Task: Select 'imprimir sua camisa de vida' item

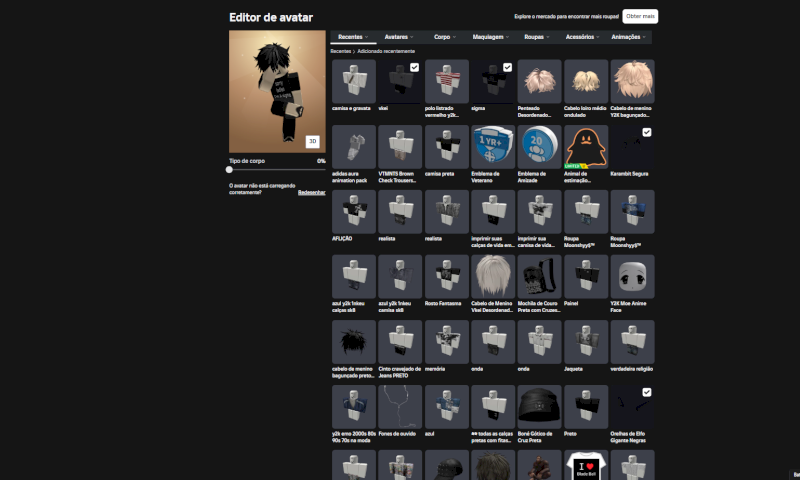Action: 539,212
